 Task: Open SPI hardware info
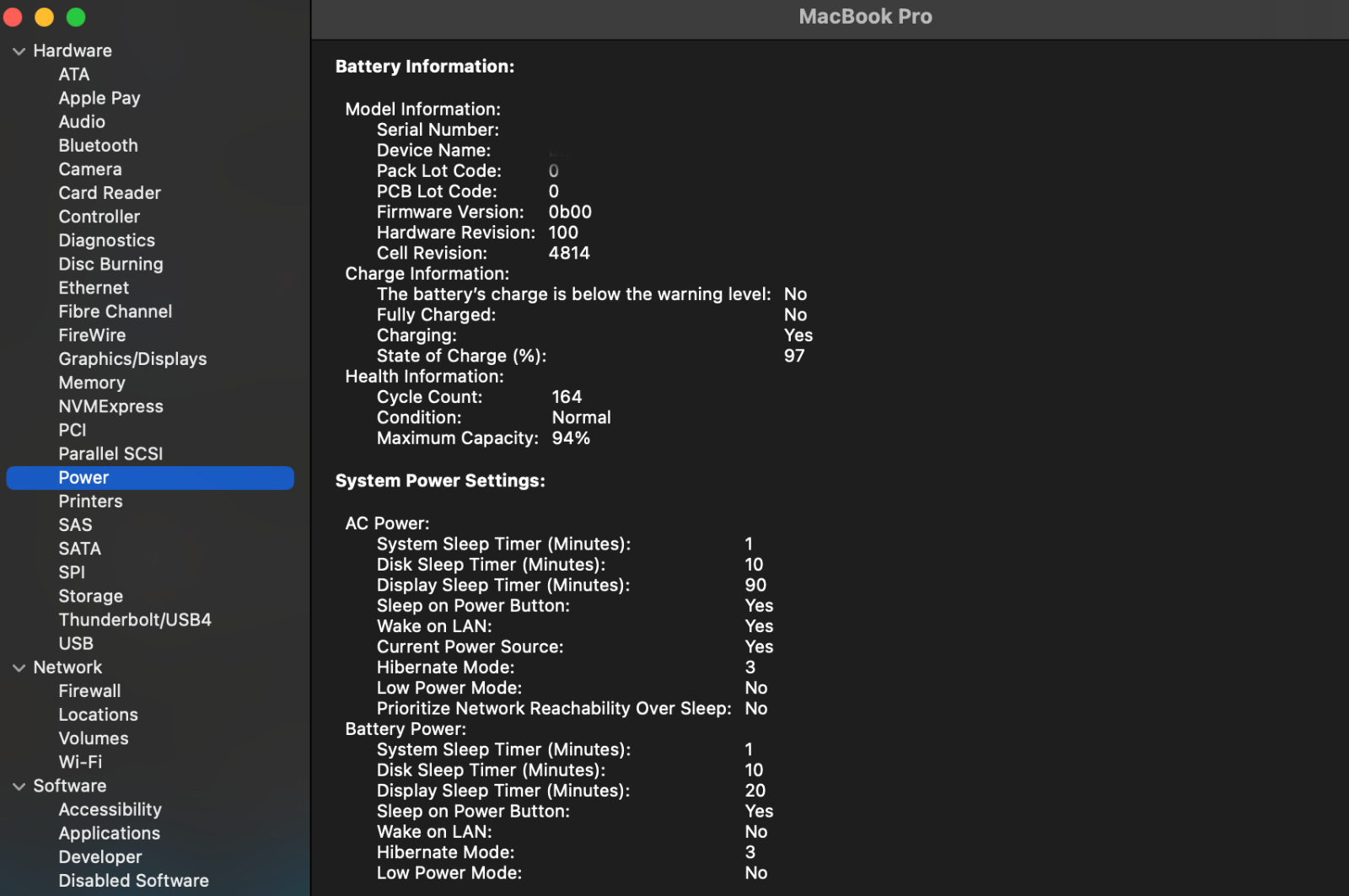72,571
